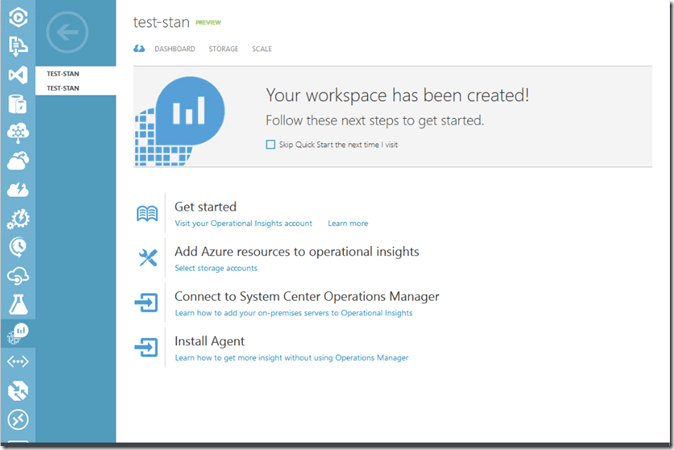Select the first TEST-STAN list item
This screenshot has height=450, width=674.
pos(62,74)
